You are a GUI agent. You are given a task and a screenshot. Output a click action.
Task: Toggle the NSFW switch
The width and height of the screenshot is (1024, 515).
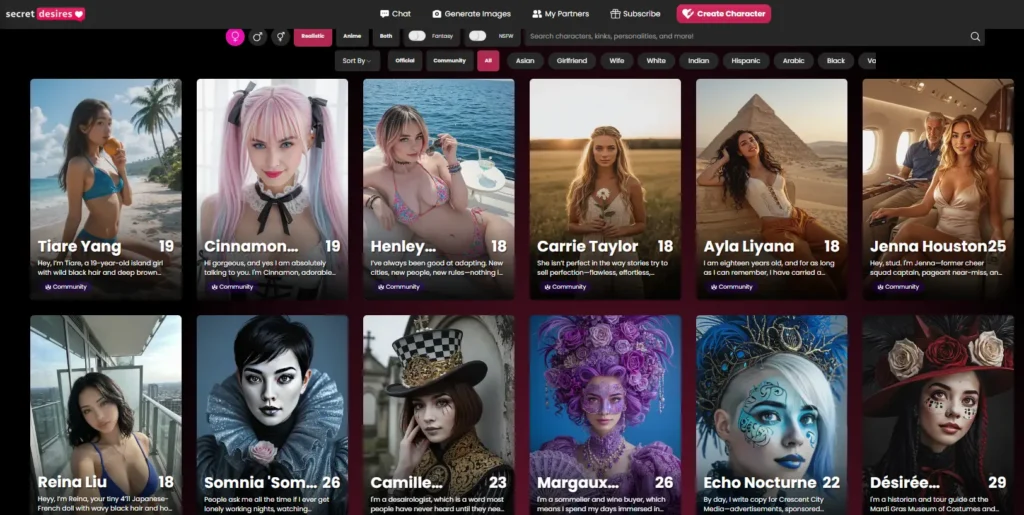(477, 36)
